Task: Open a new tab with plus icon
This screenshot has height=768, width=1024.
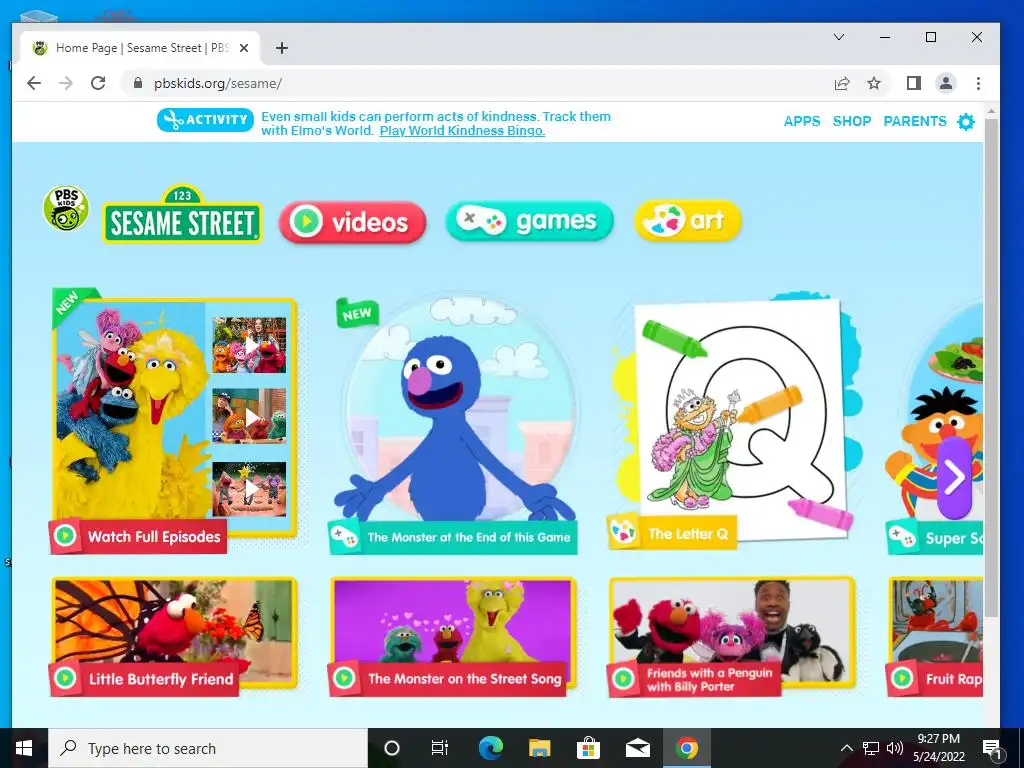Action: (281, 48)
